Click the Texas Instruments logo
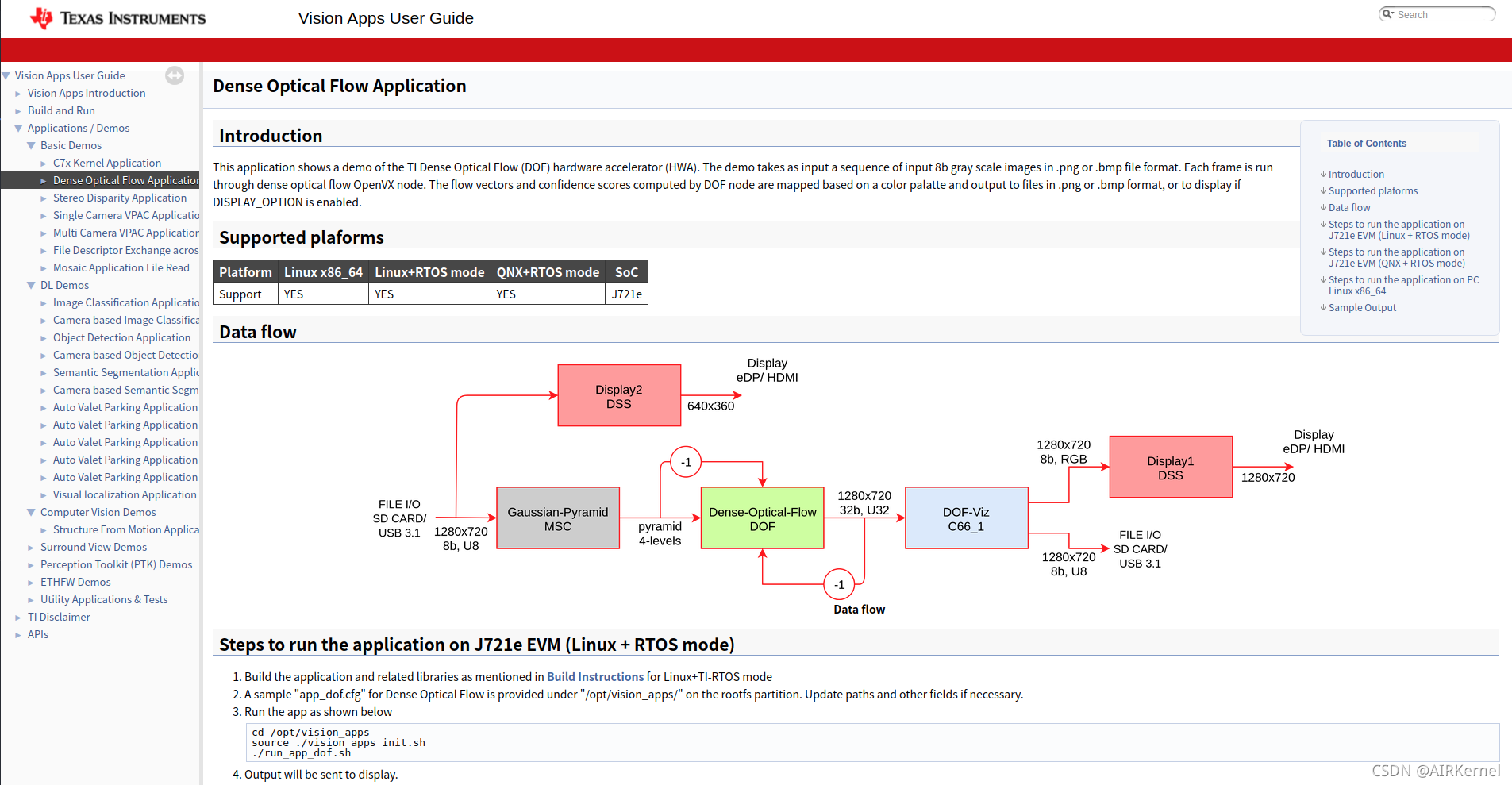 click(x=117, y=18)
